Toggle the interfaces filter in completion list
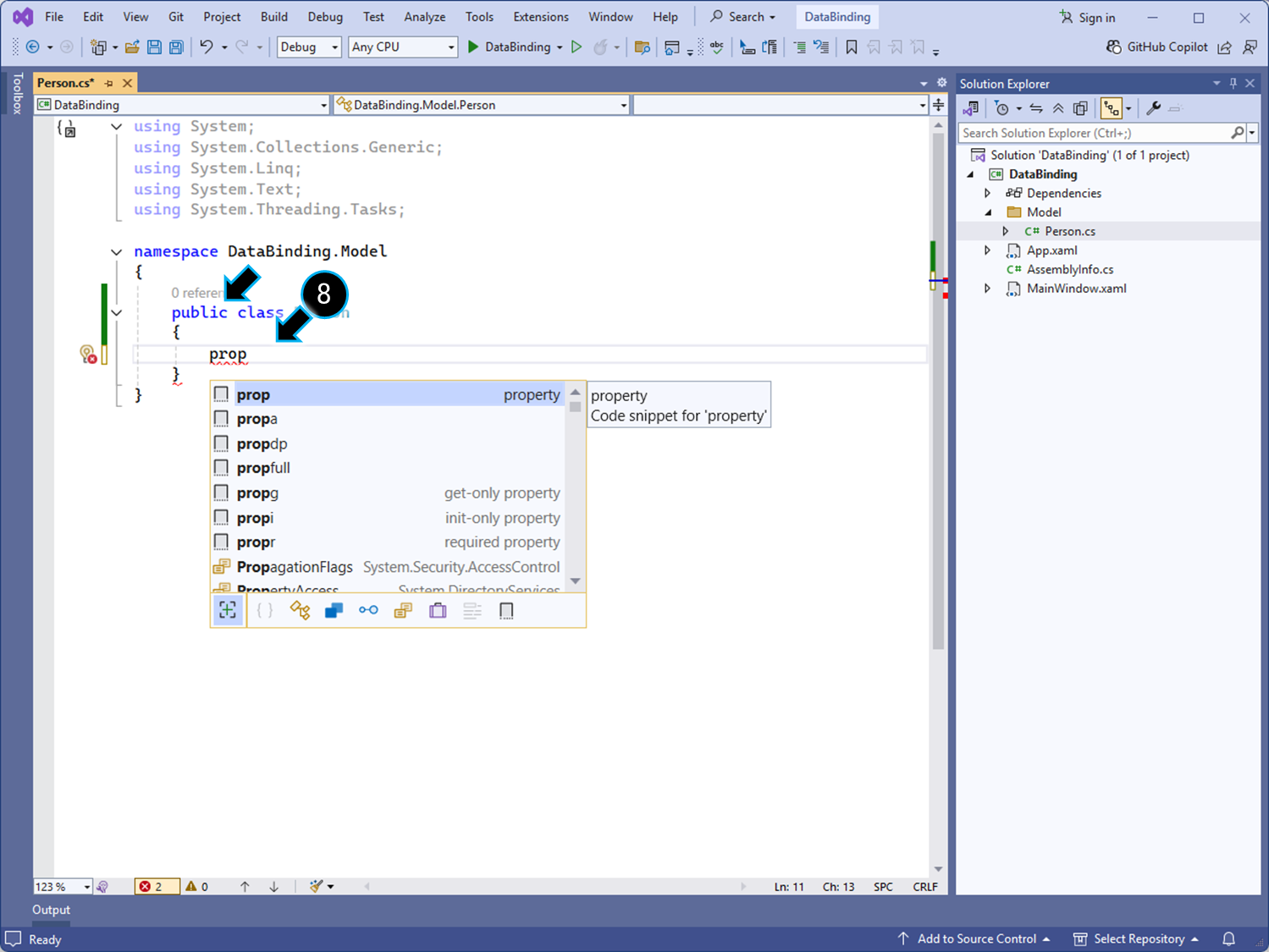Image resolution: width=1269 pixels, height=952 pixels. pos(368,610)
